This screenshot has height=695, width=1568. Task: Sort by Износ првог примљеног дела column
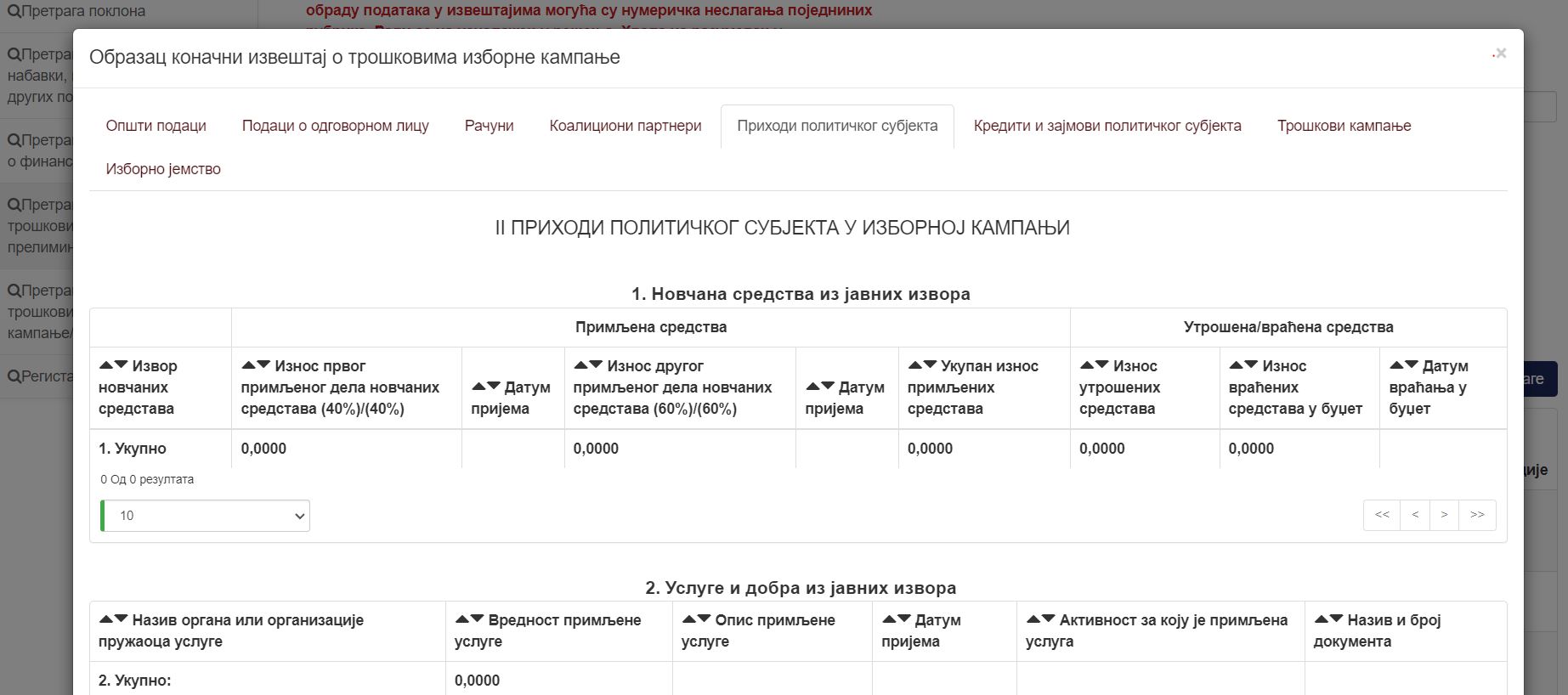[x=256, y=365]
